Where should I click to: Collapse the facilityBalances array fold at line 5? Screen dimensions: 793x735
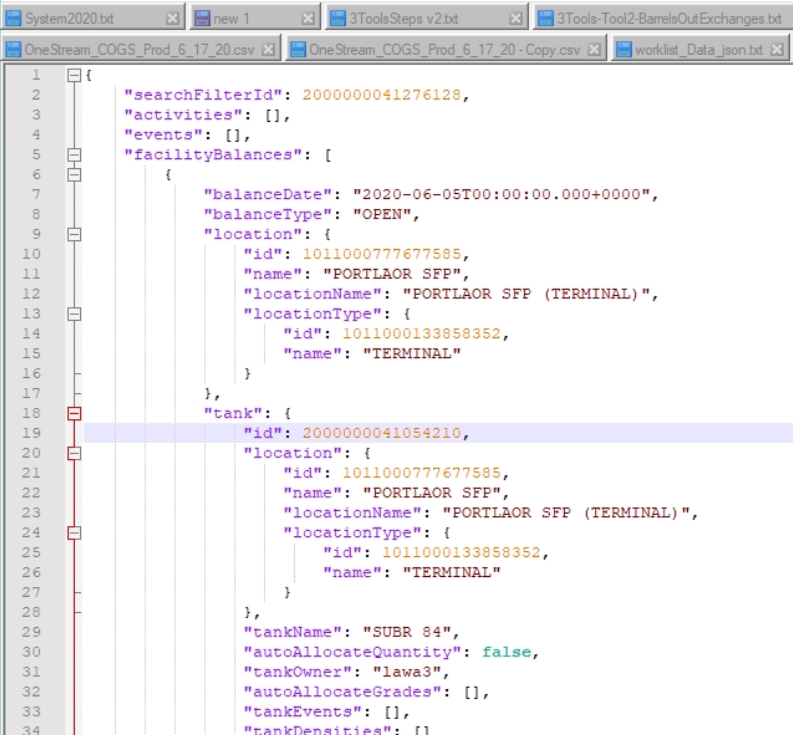click(x=74, y=155)
